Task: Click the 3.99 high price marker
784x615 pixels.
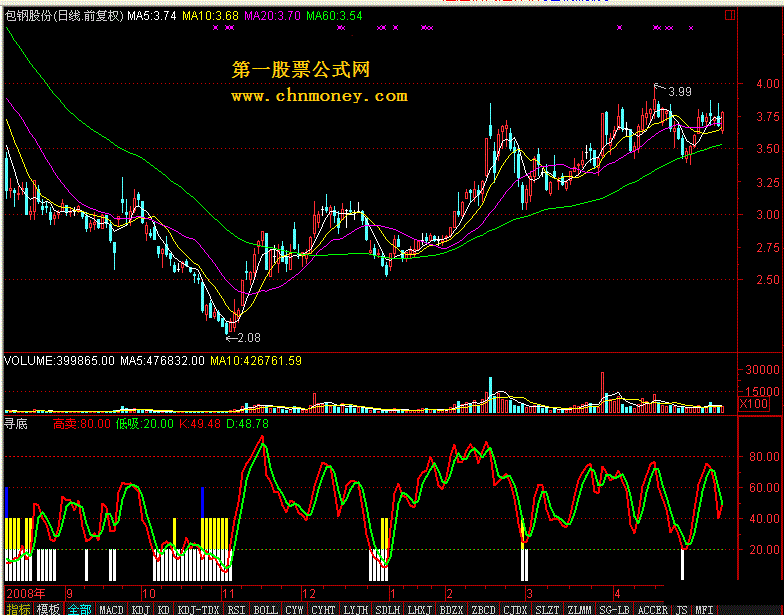Action: tap(680, 92)
